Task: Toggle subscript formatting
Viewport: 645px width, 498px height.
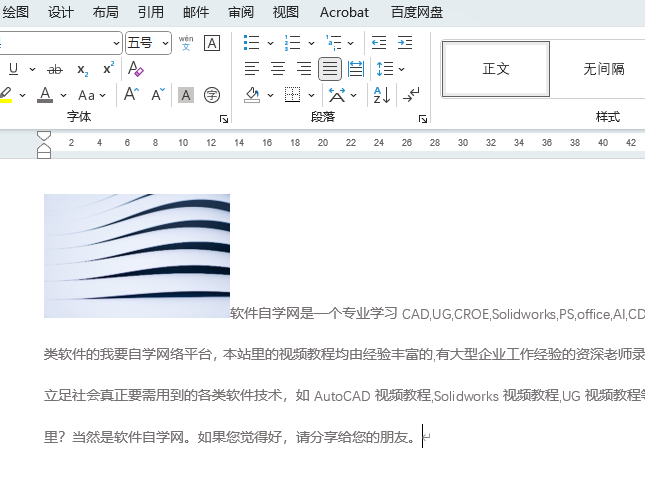Action: [83, 69]
